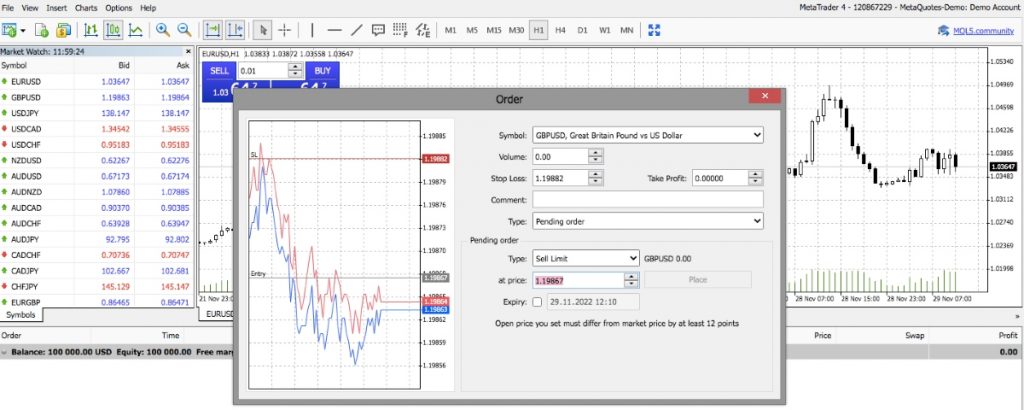Click the zoom in magnifier icon
The image size is (1024, 410).
coord(163,30)
